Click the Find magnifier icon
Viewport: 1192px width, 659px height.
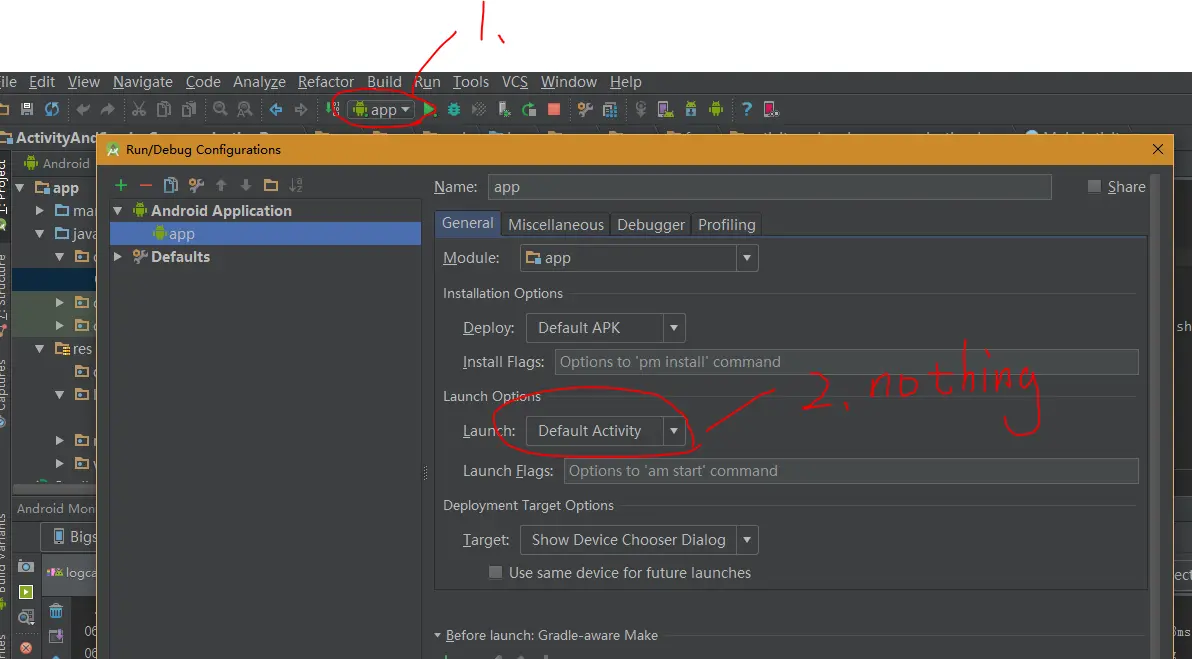pyautogui.click(x=220, y=109)
